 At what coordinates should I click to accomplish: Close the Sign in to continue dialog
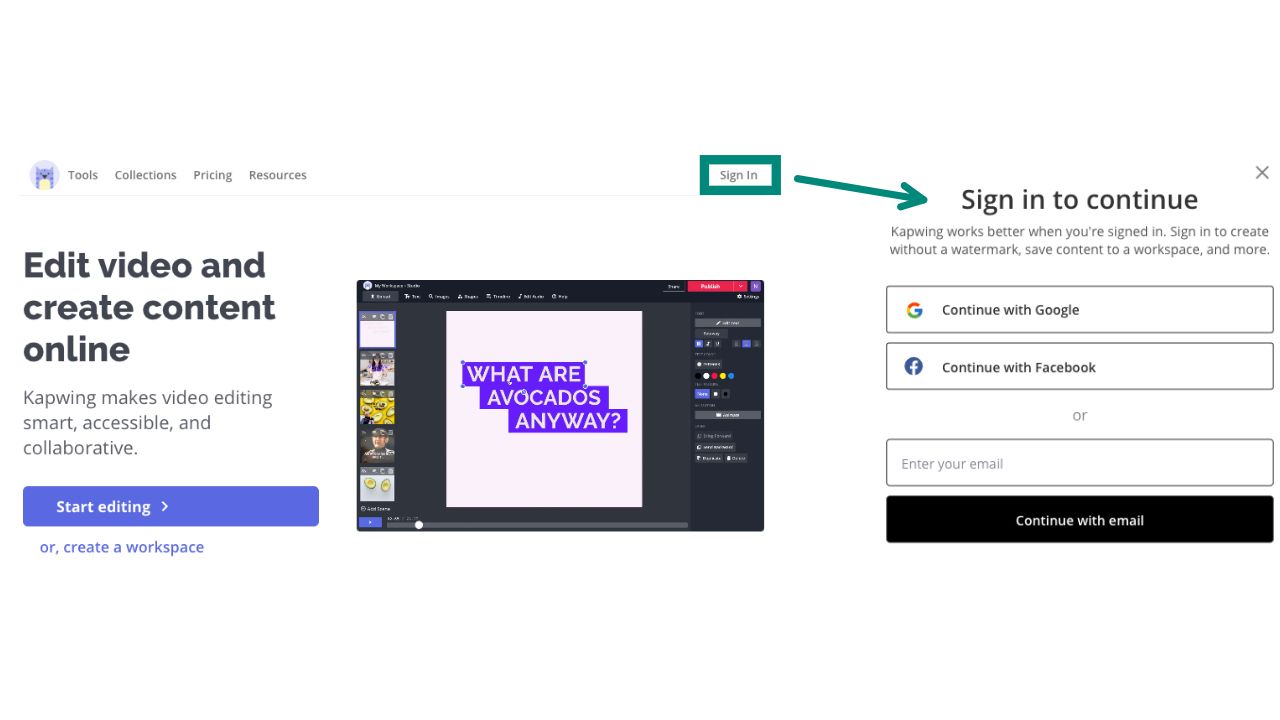click(x=1262, y=173)
